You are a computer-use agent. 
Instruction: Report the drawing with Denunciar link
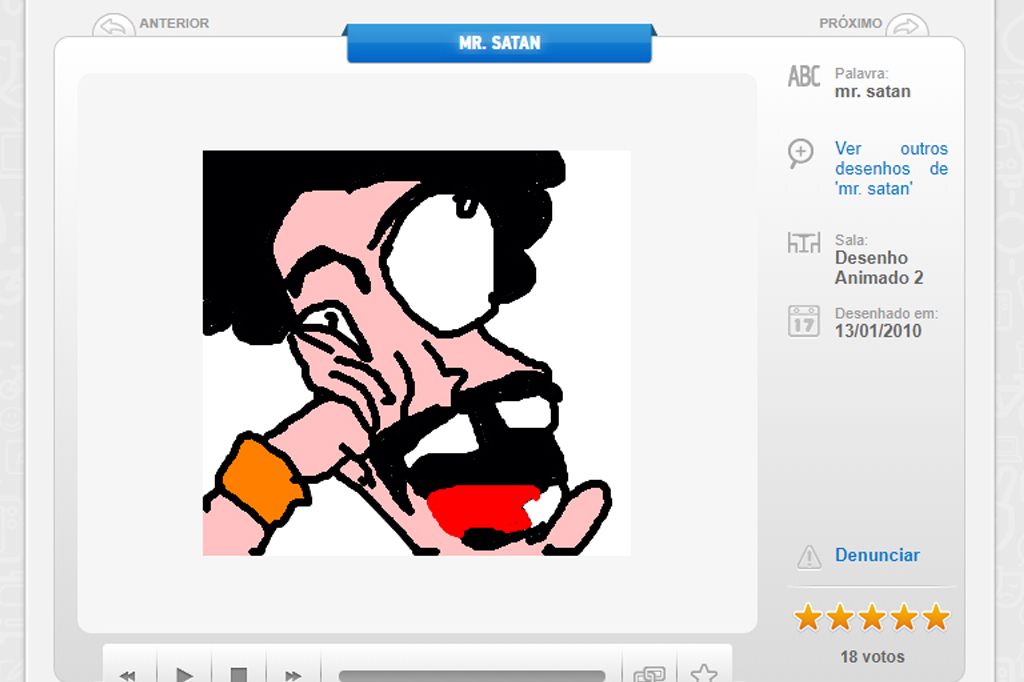pos(877,555)
